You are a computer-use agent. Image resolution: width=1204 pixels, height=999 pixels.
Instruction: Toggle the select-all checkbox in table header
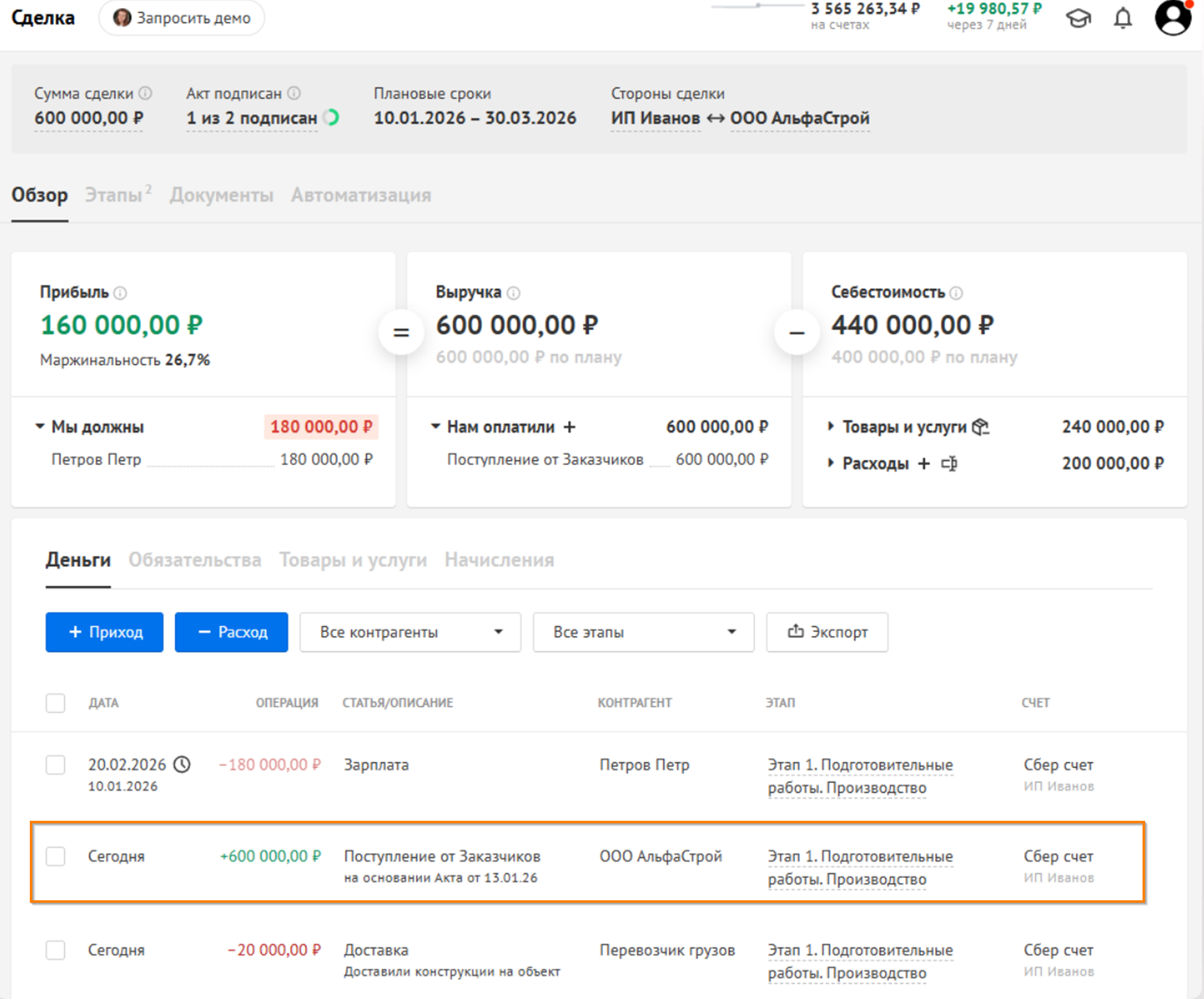coord(55,703)
